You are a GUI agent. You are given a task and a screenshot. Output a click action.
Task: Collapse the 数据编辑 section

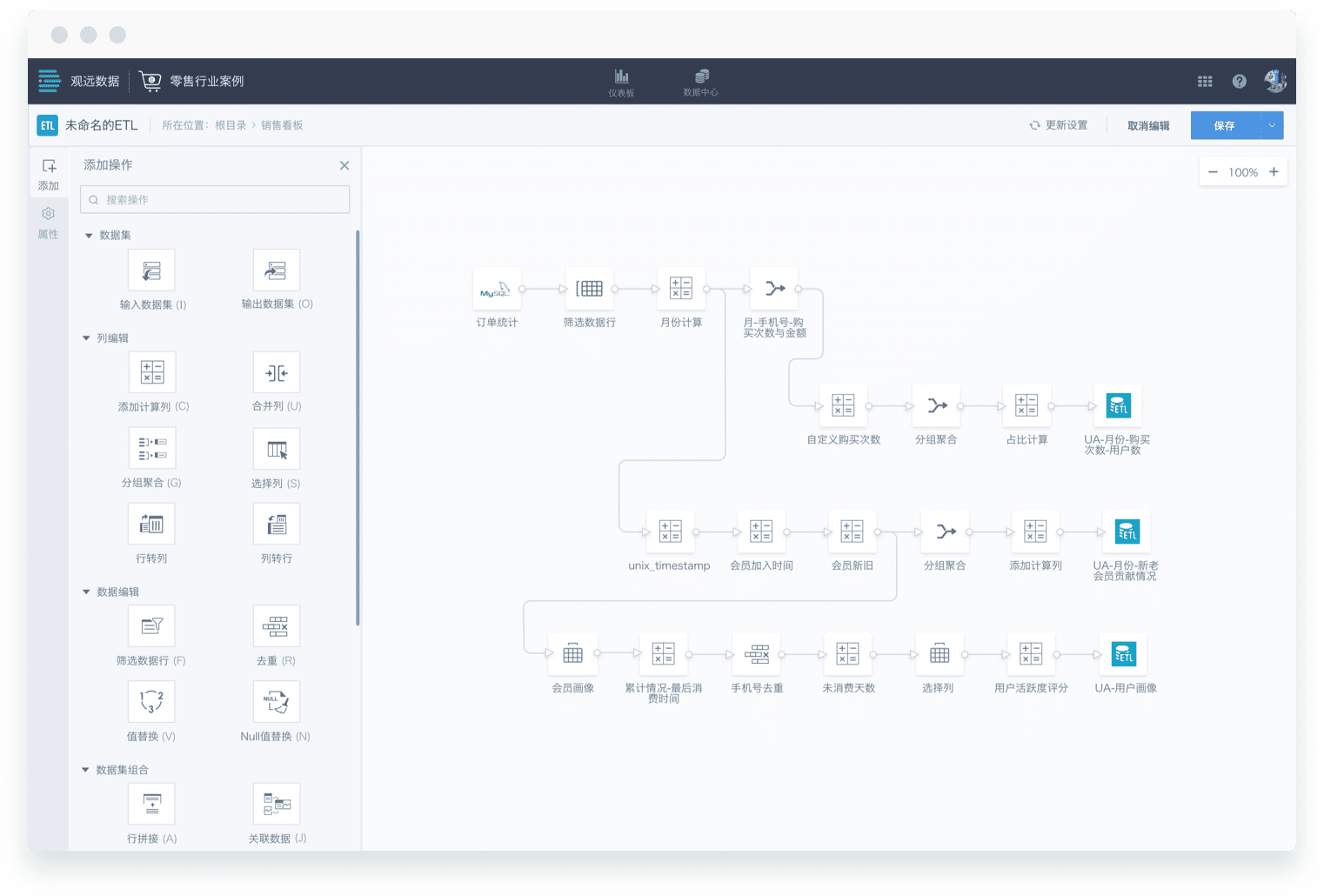86,592
